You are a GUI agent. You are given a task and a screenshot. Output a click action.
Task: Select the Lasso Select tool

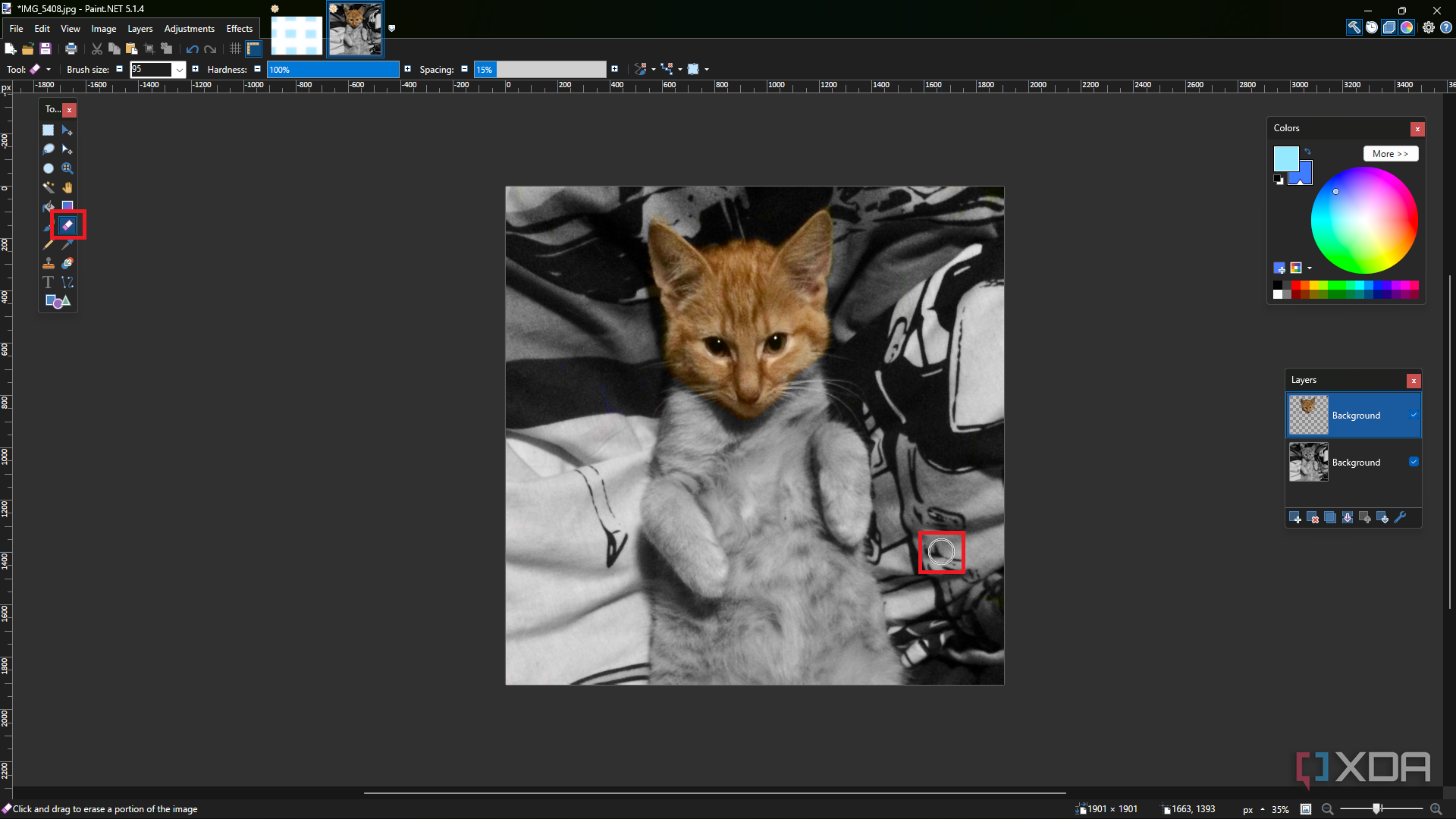[48, 149]
